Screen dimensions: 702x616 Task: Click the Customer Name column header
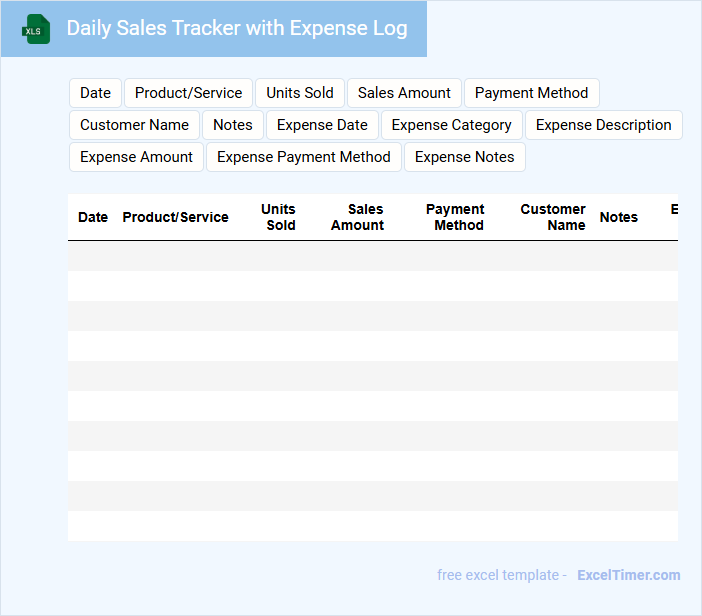click(553, 217)
